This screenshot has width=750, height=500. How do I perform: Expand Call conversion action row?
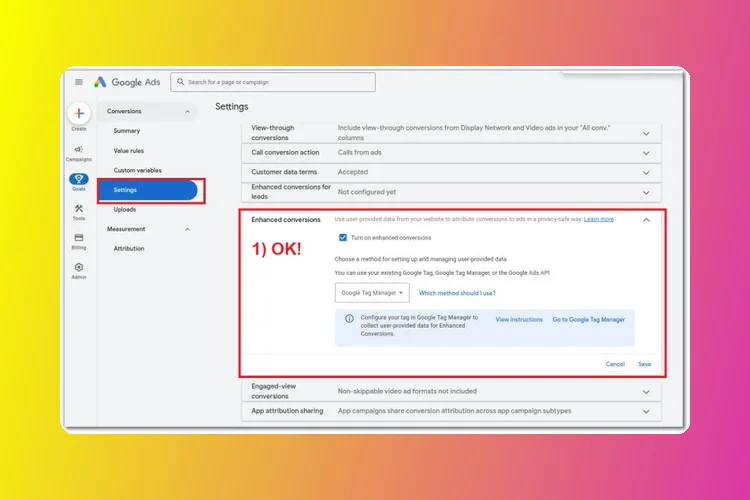[646, 153]
